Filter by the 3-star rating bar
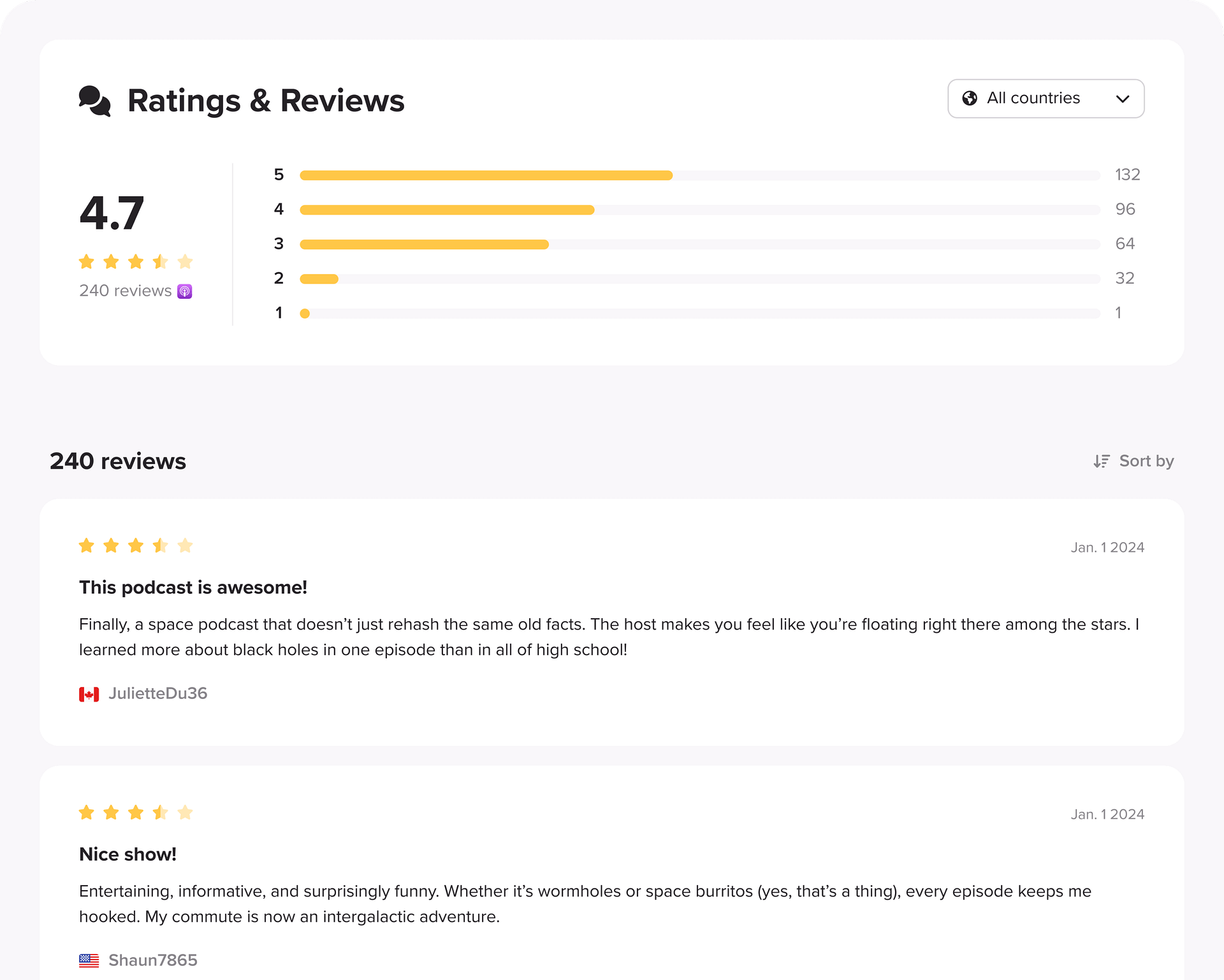The image size is (1224, 980). pyautogui.click(x=699, y=244)
